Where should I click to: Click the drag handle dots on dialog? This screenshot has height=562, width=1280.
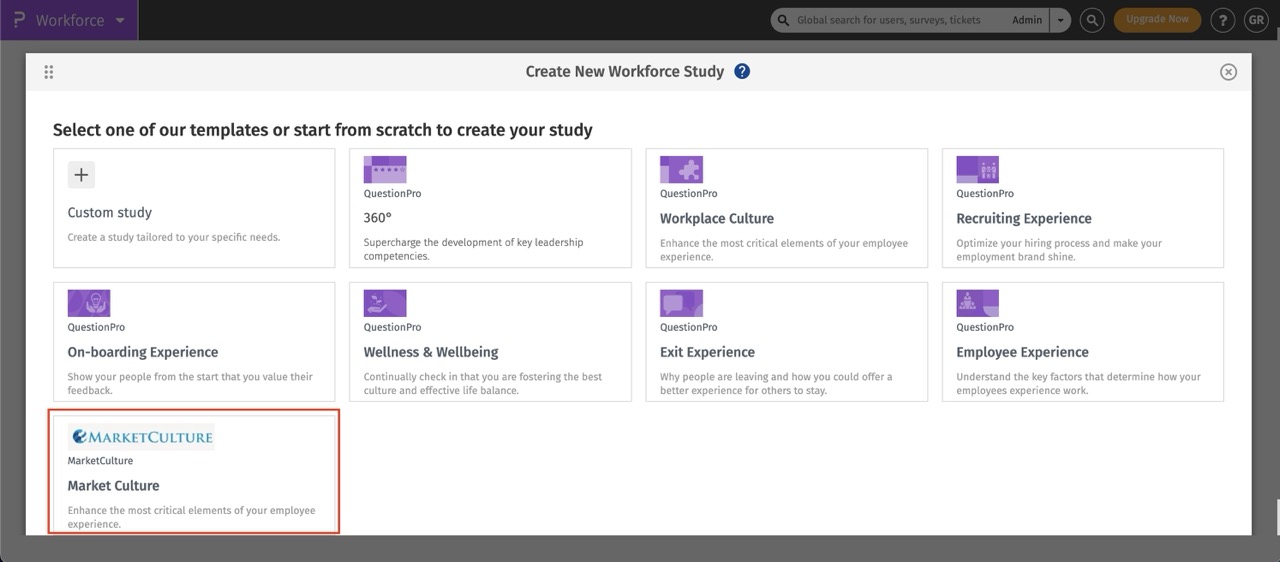[x=49, y=72]
